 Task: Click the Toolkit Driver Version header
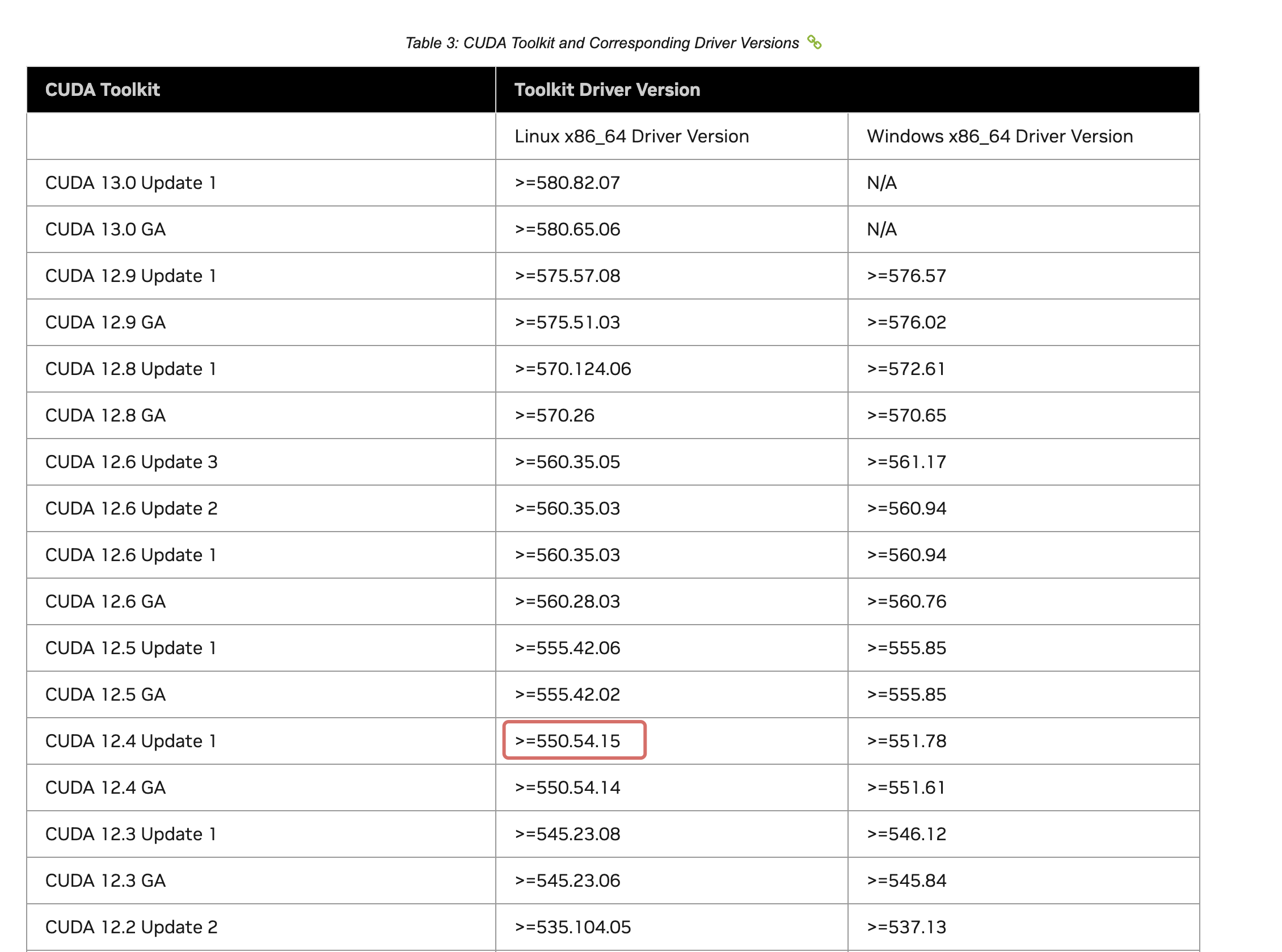click(x=607, y=89)
